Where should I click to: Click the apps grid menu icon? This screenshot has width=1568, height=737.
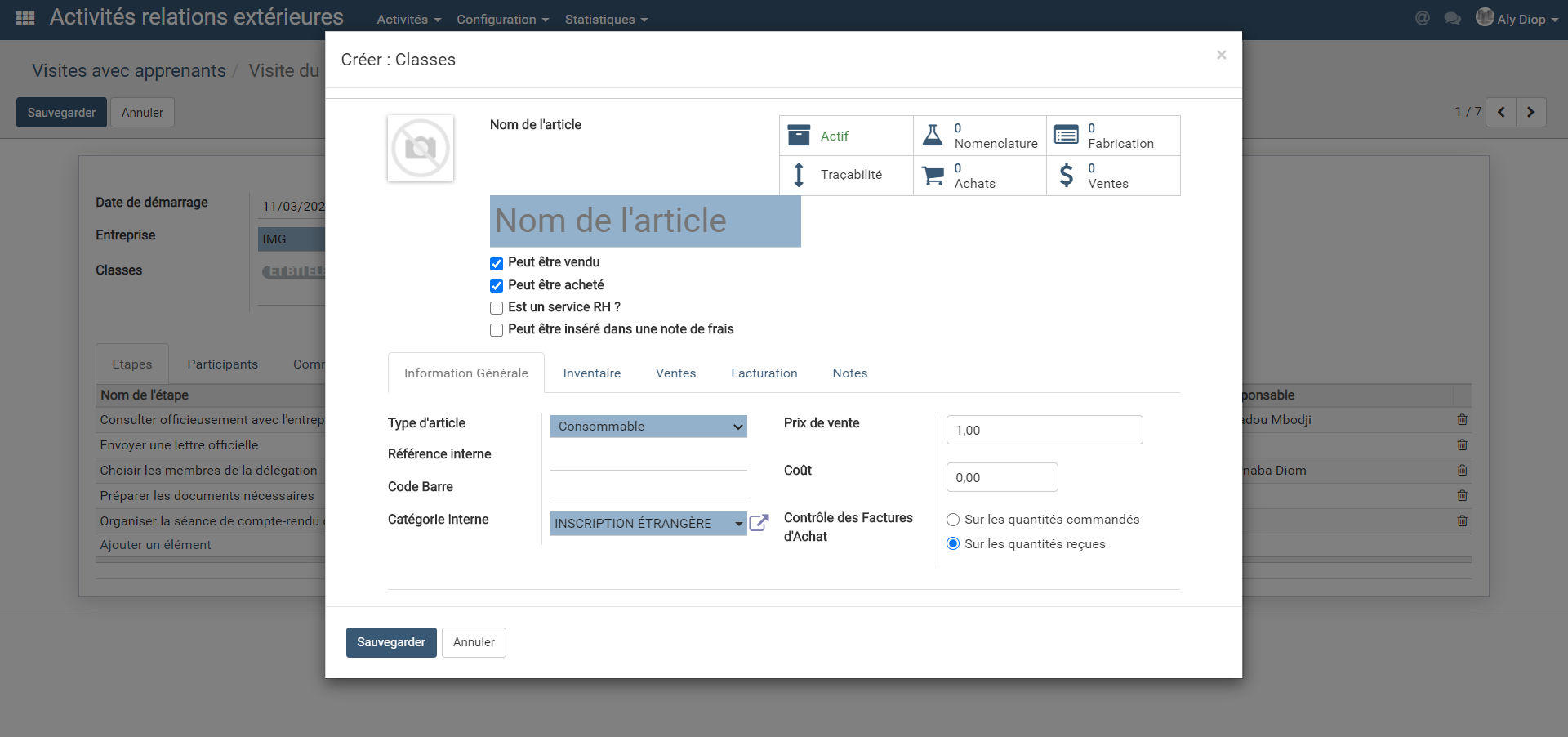[x=25, y=18]
